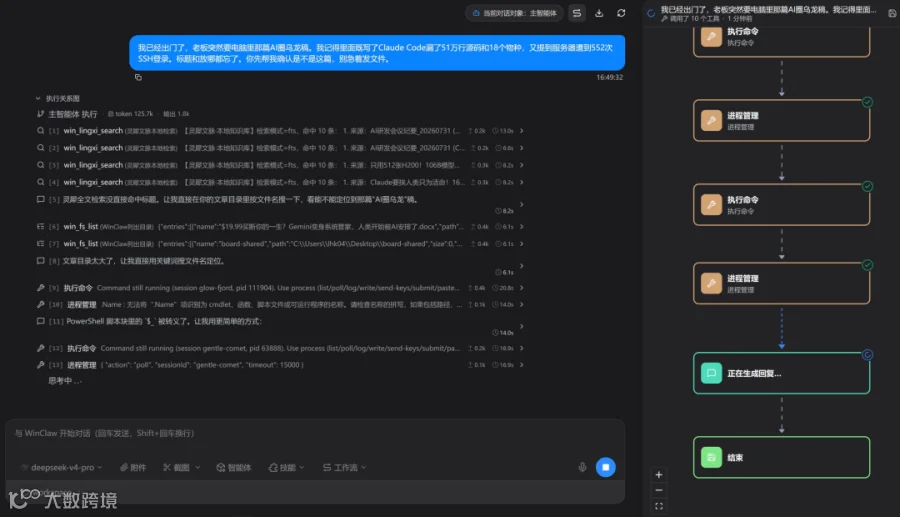Open the deepseek-v4-pro model dropdown
The width and height of the screenshot is (900, 517).
[x=62, y=468]
